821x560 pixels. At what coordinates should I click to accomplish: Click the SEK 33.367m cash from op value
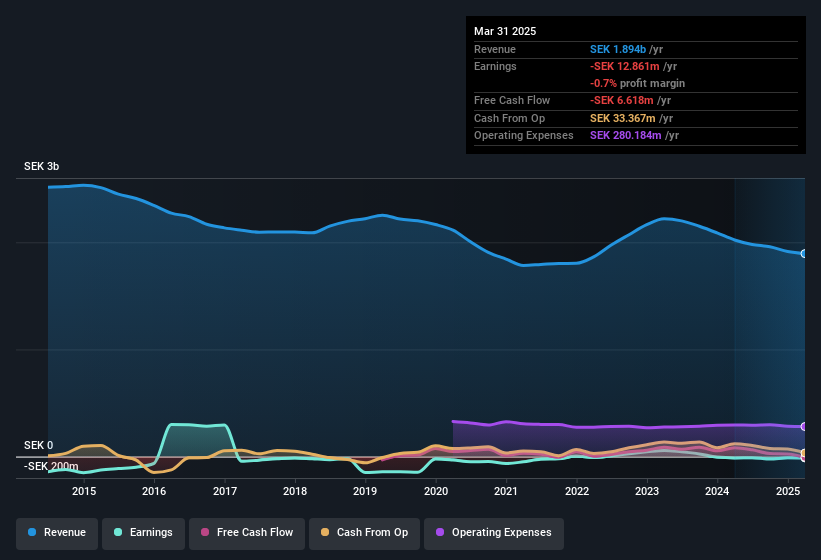point(623,118)
